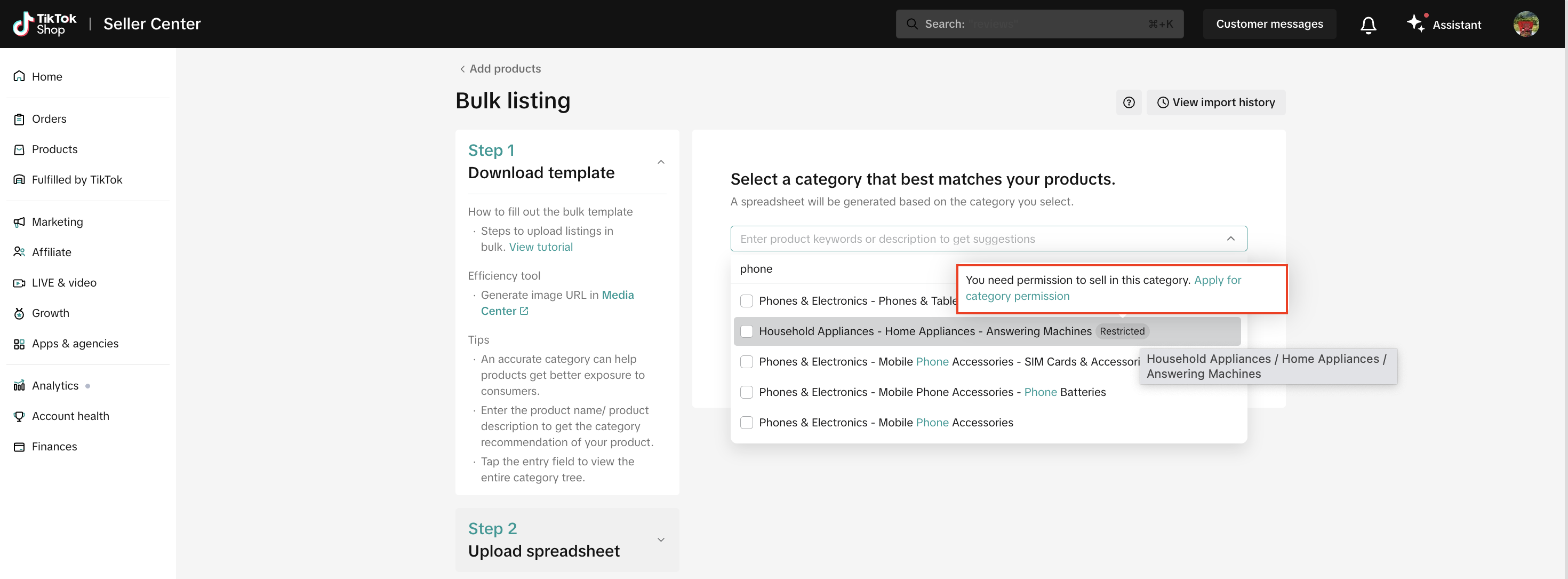Check Household Appliances Answering Machines checkbox
The width and height of the screenshot is (1568, 579).
[746, 331]
